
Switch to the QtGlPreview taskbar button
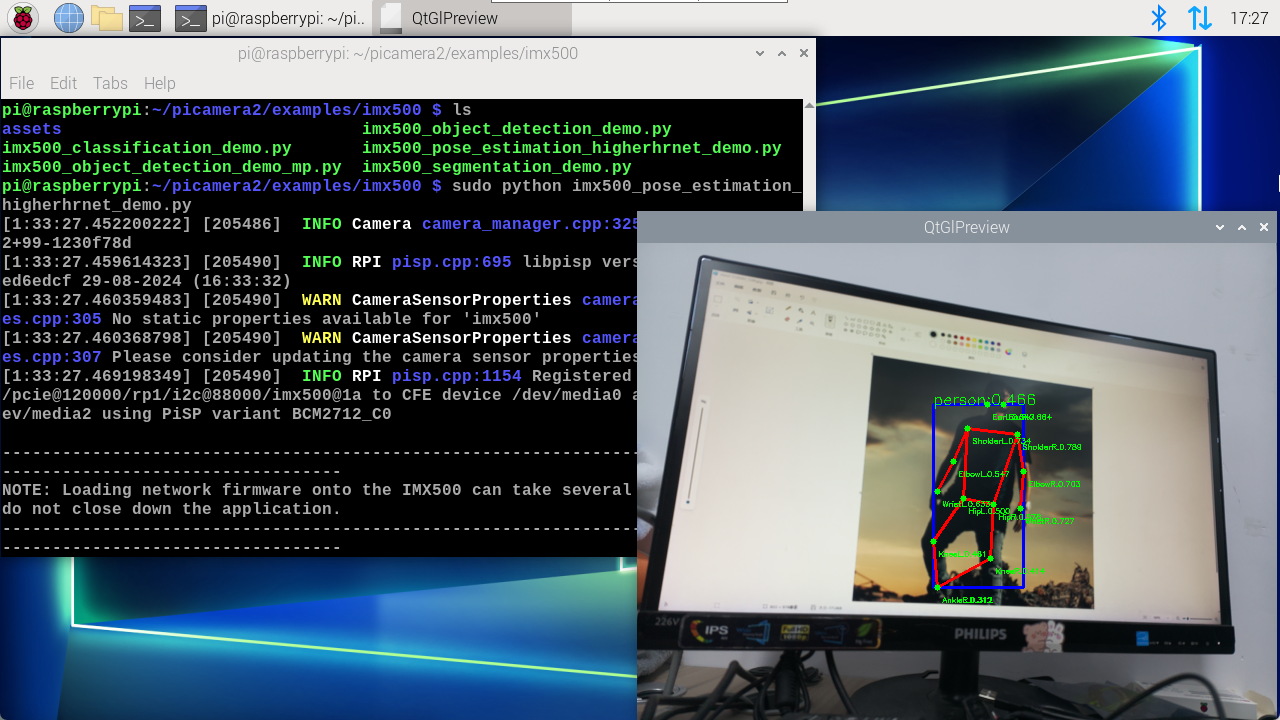pos(472,18)
